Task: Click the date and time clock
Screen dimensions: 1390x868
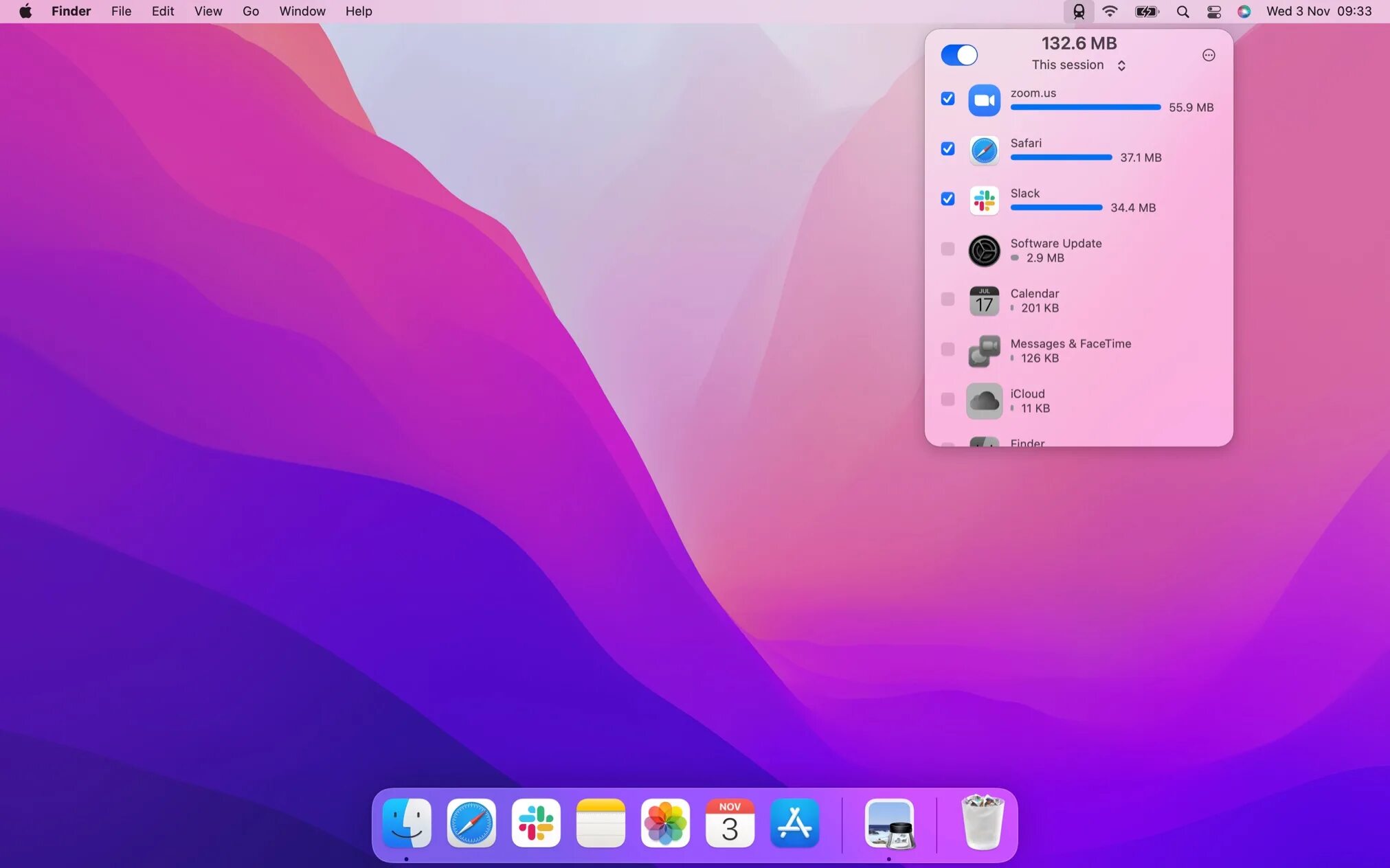Action: point(1318,12)
